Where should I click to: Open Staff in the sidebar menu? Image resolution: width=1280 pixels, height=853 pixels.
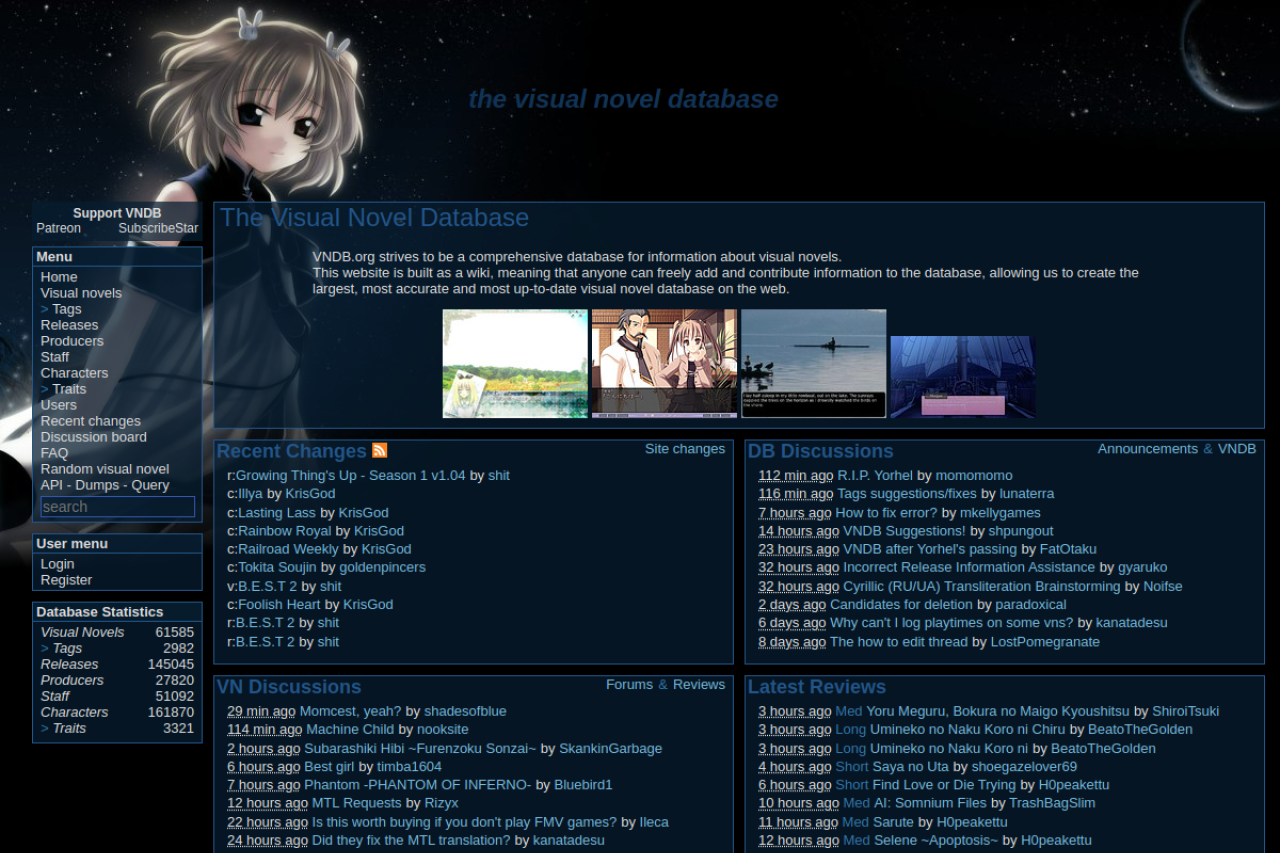55,357
